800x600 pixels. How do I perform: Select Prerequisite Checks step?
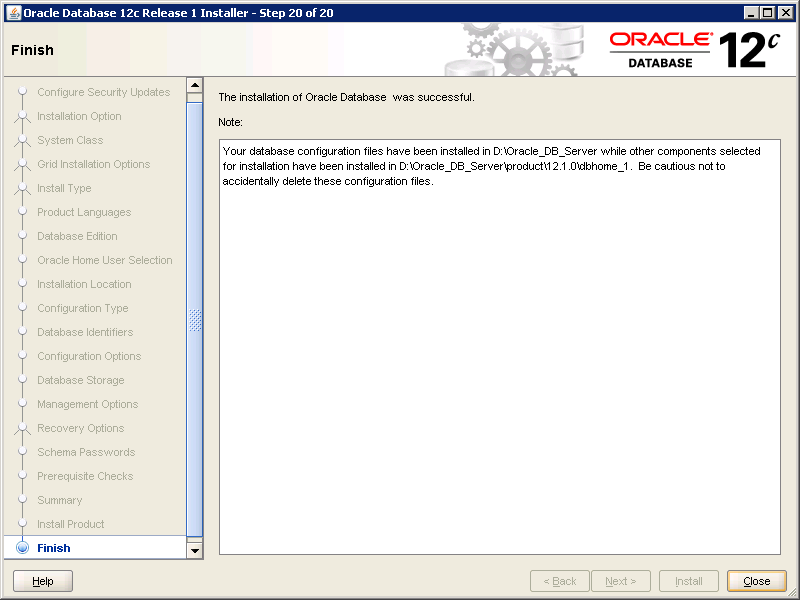85,476
